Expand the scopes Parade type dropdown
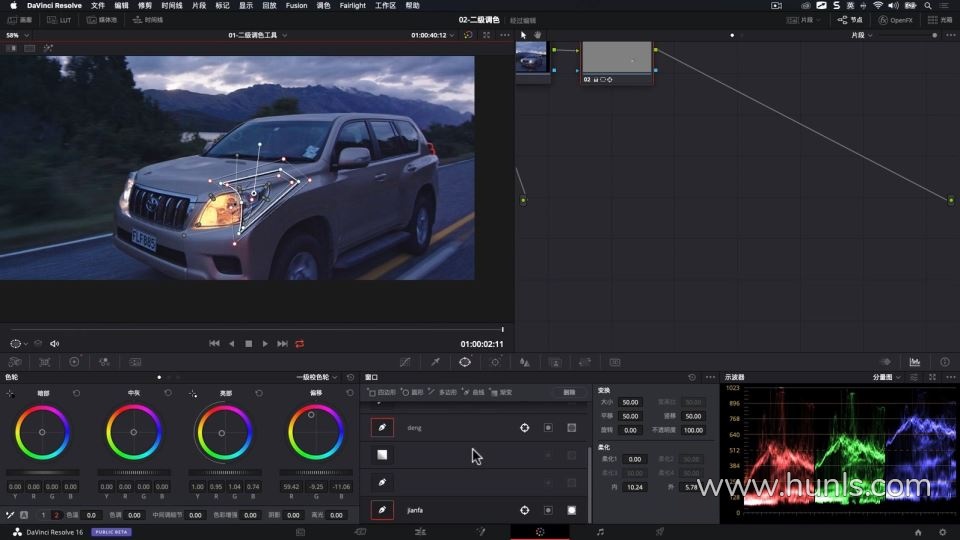Image resolution: width=960 pixels, height=540 pixels. pyautogui.click(x=887, y=377)
